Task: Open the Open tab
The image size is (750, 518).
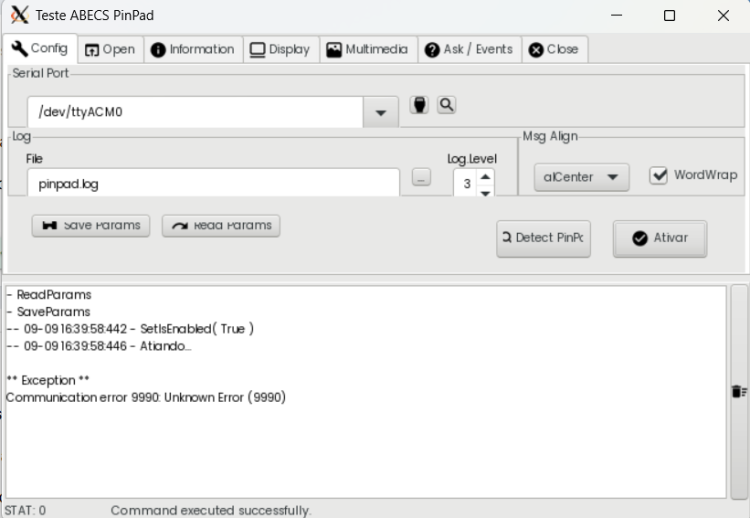Action: coord(110,49)
